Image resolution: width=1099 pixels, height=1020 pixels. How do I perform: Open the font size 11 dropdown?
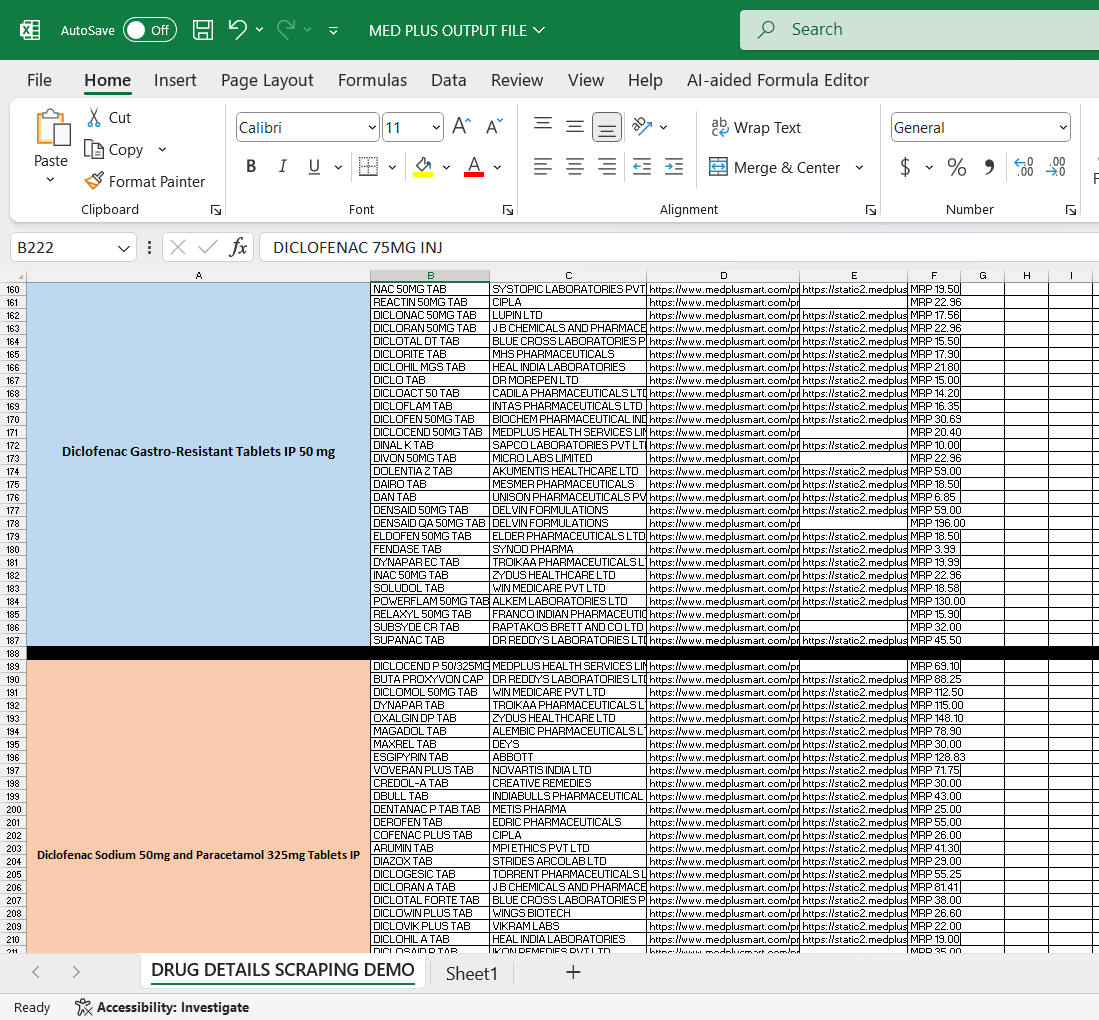pos(436,128)
